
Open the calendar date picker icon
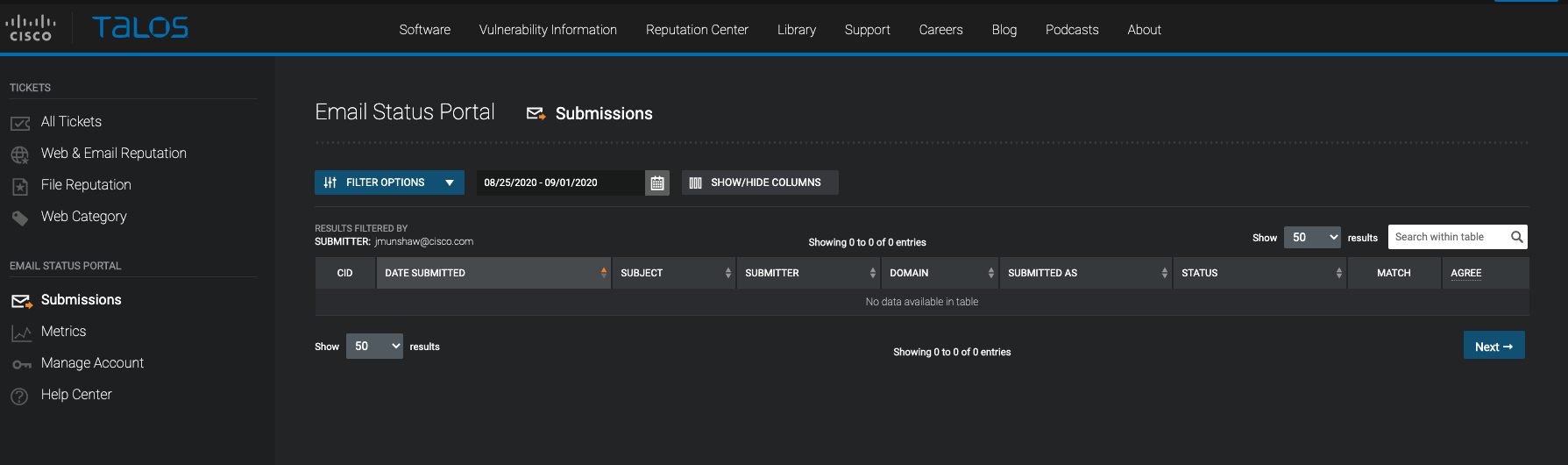tap(657, 182)
